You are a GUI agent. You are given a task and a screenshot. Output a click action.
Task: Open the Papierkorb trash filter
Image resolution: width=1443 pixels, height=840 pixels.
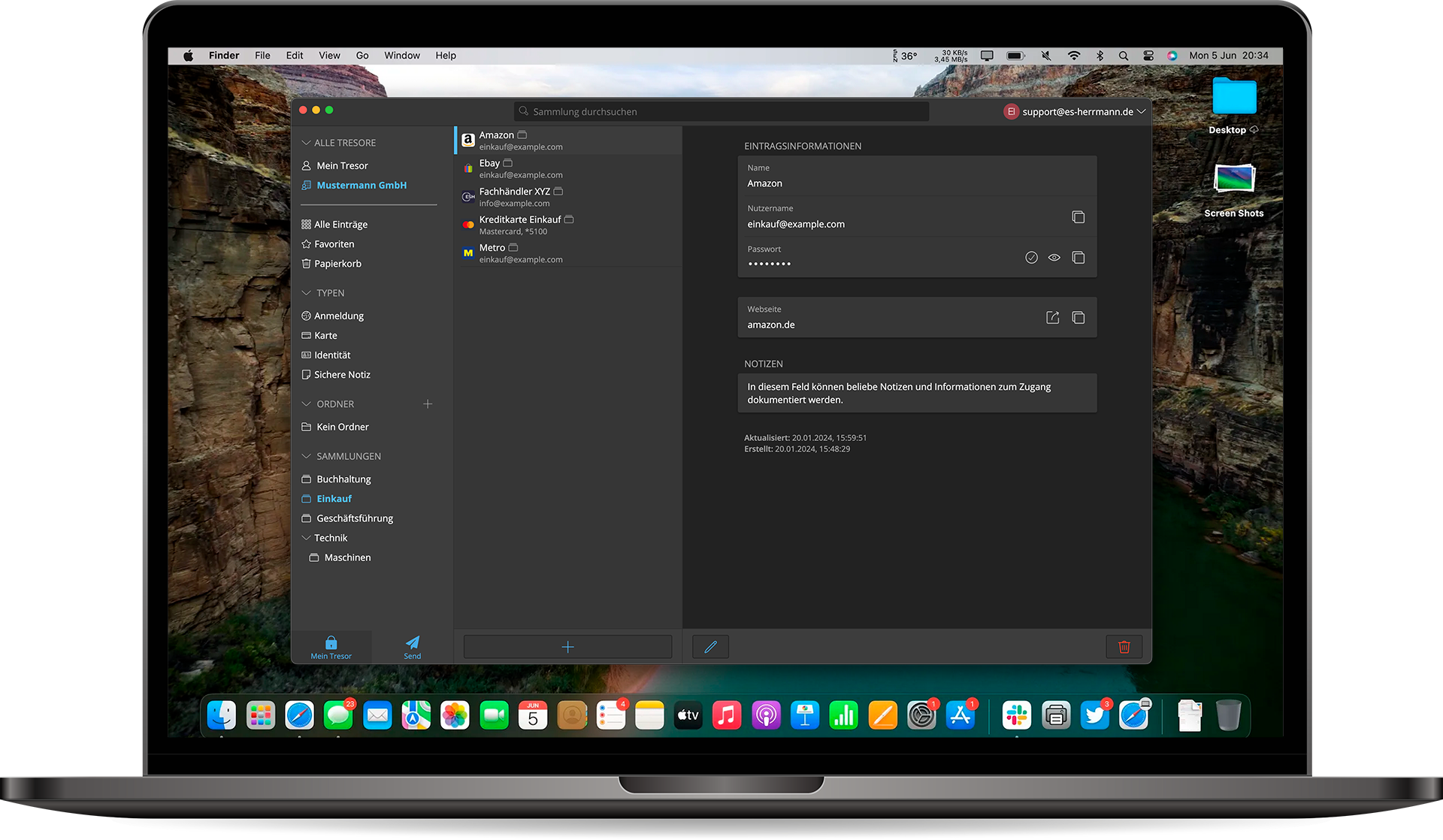click(x=337, y=264)
